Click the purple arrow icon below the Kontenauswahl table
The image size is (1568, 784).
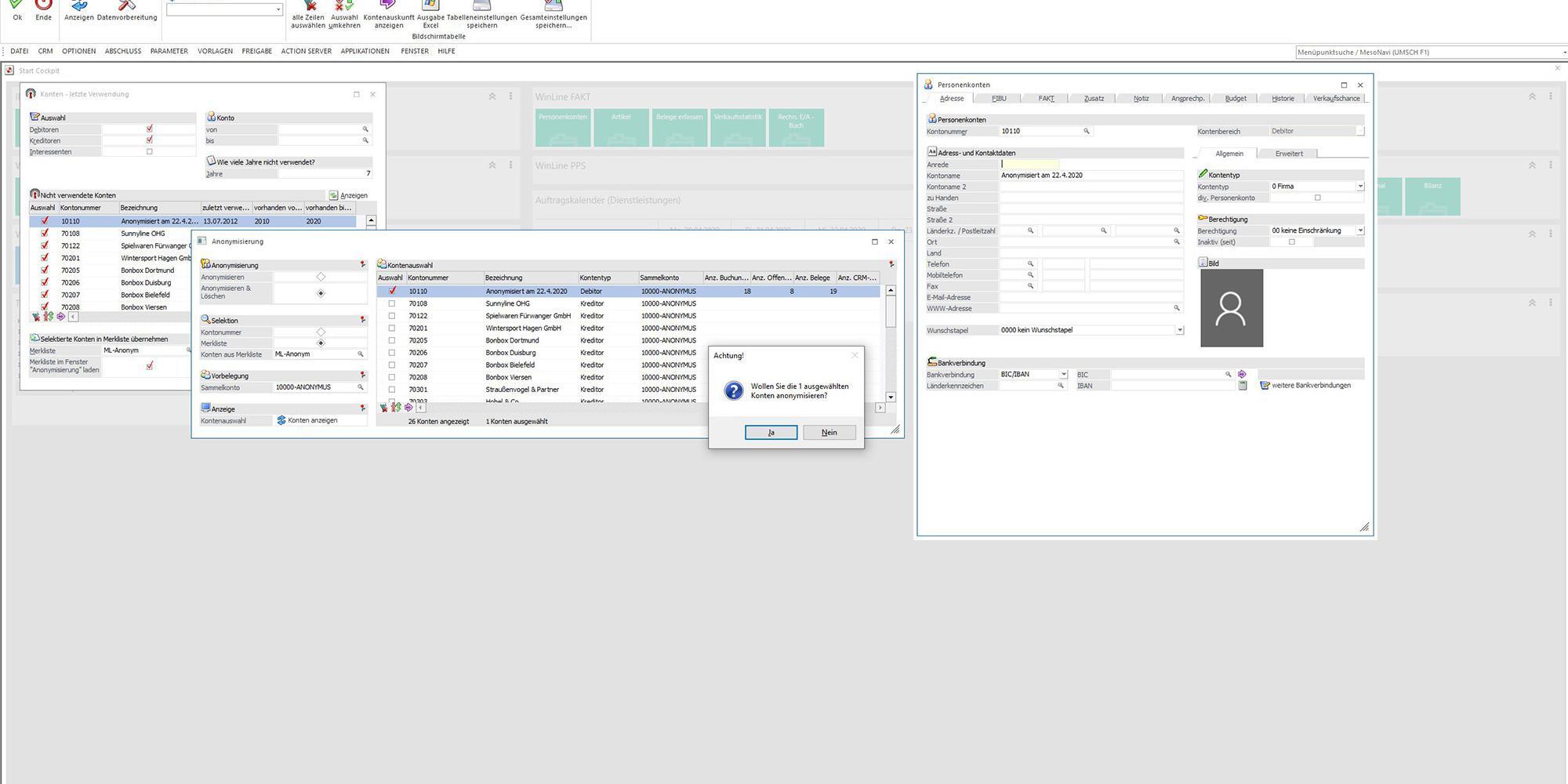(x=408, y=408)
